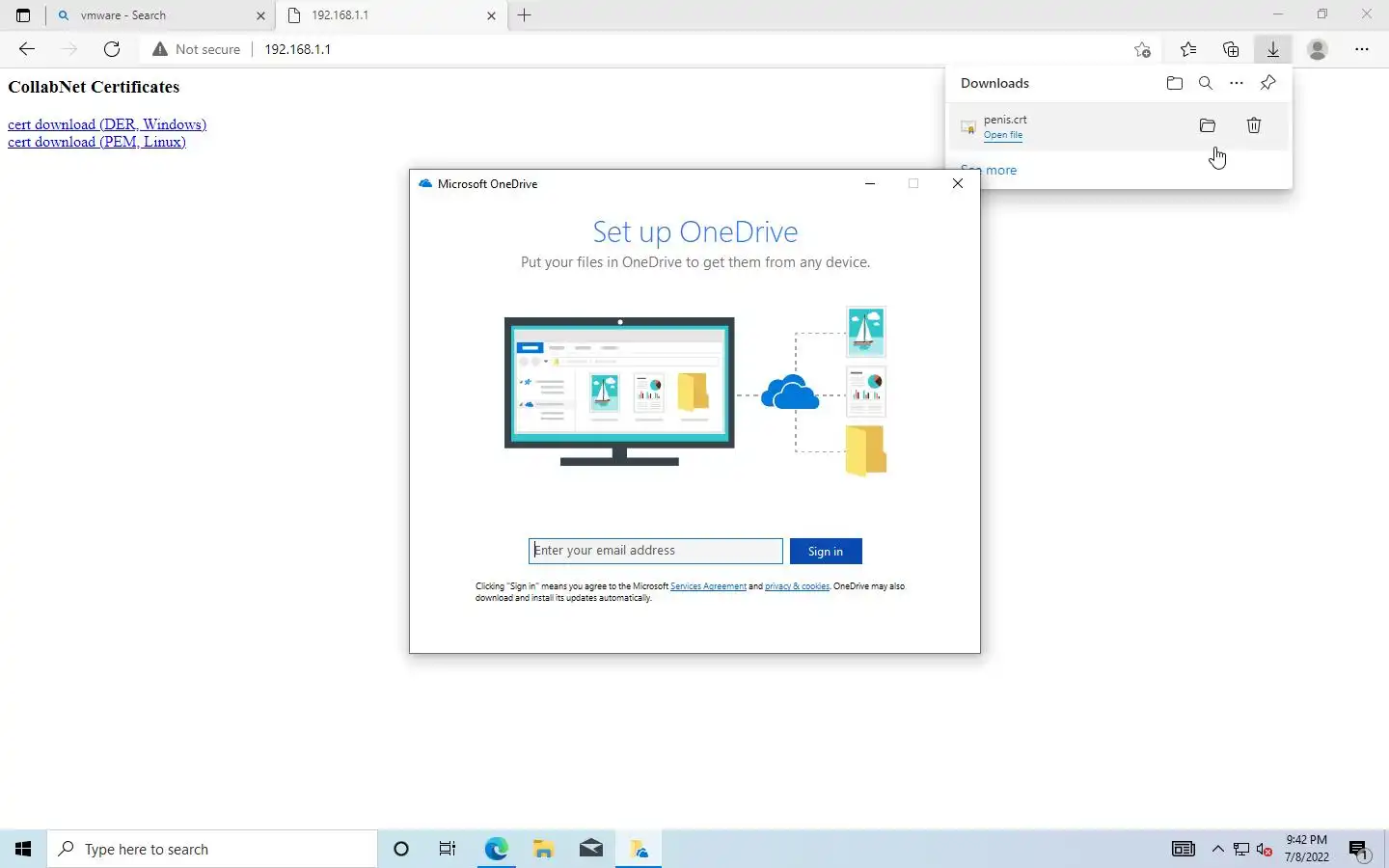Click the OneDrive setup taskbar icon
This screenshot has width=1389, height=868.
pyautogui.click(x=639, y=849)
